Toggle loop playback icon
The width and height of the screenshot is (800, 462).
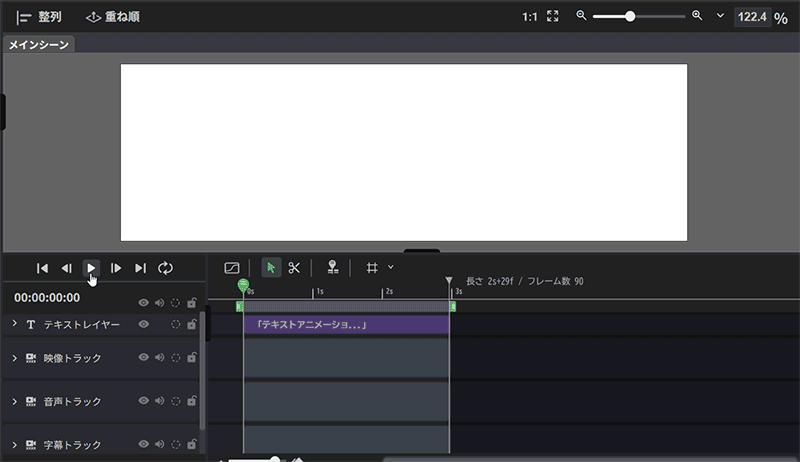(166, 268)
